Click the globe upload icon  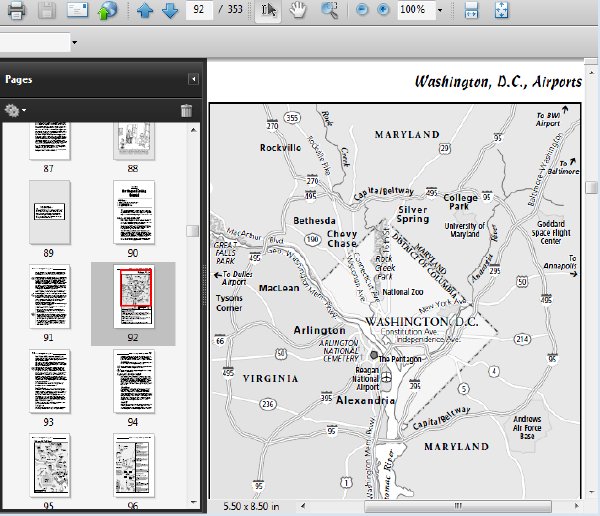108,10
